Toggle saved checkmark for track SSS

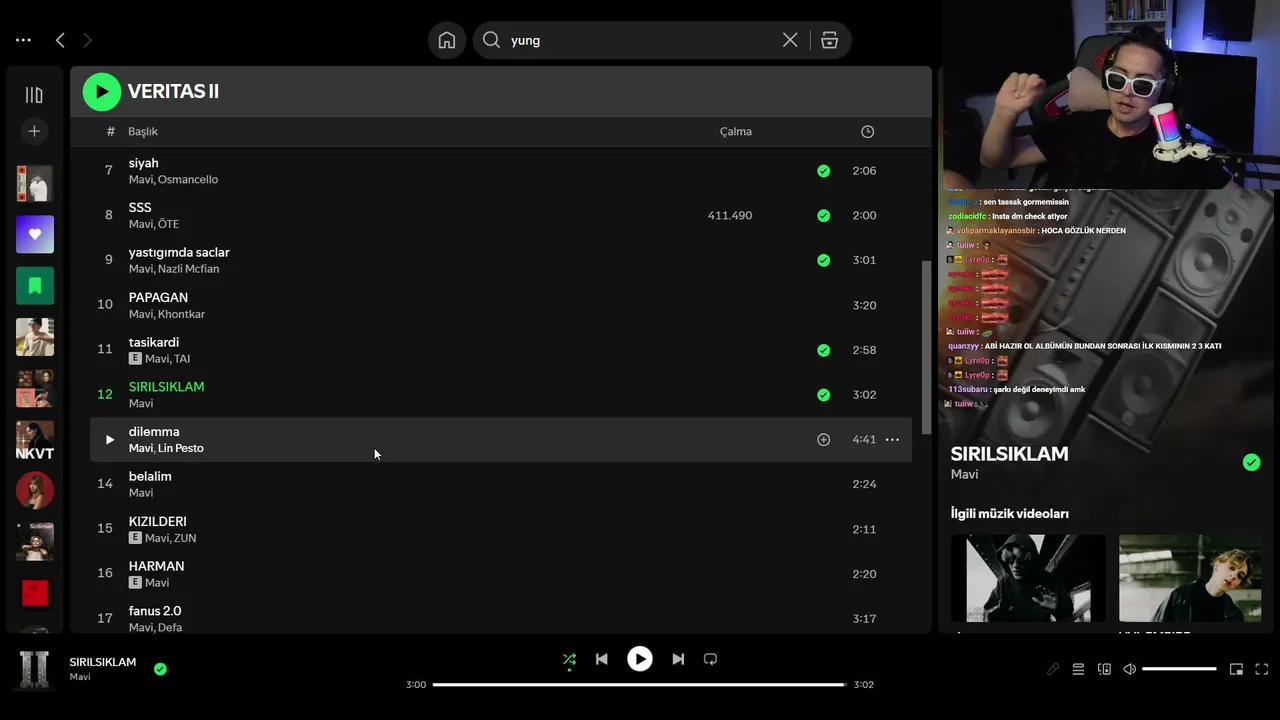point(823,215)
